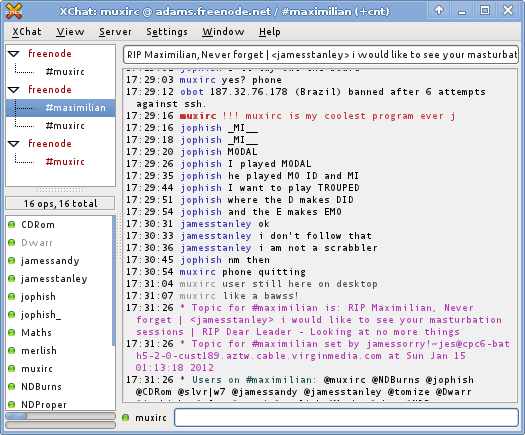525x435 pixels.
Task: Click the green status dot beside NDProper
Action: click(x=12, y=405)
